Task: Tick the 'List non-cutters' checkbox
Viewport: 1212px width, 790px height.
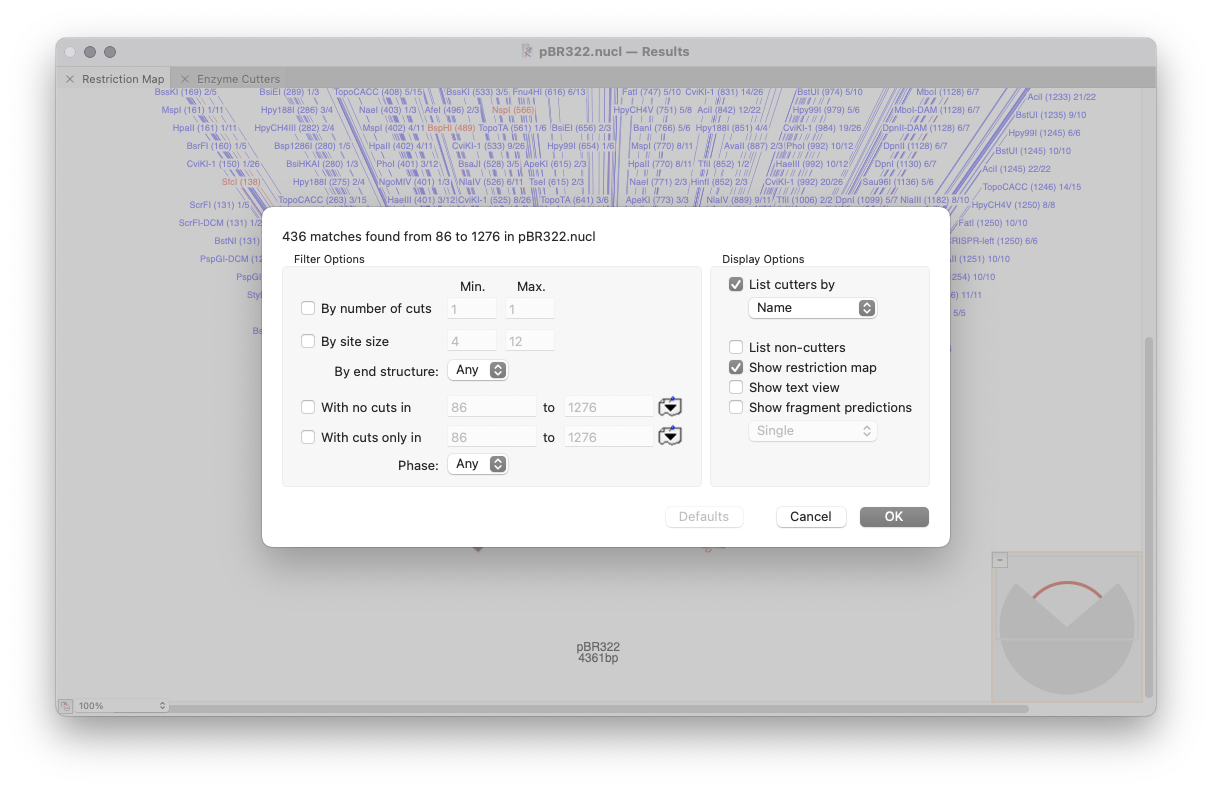Action: pyautogui.click(x=736, y=348)
